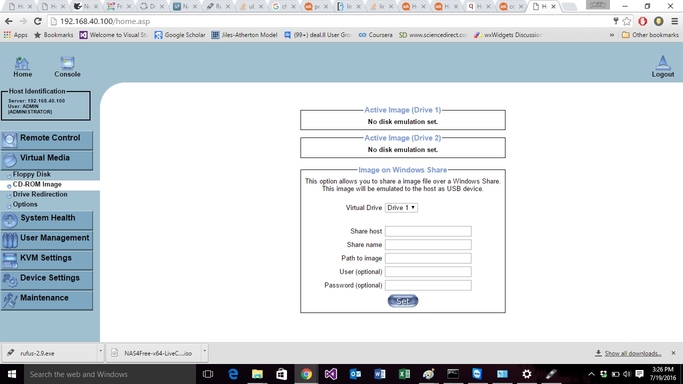Open the Maintenance section
Viewport: 683px width, 384px height.
(47, 300)
